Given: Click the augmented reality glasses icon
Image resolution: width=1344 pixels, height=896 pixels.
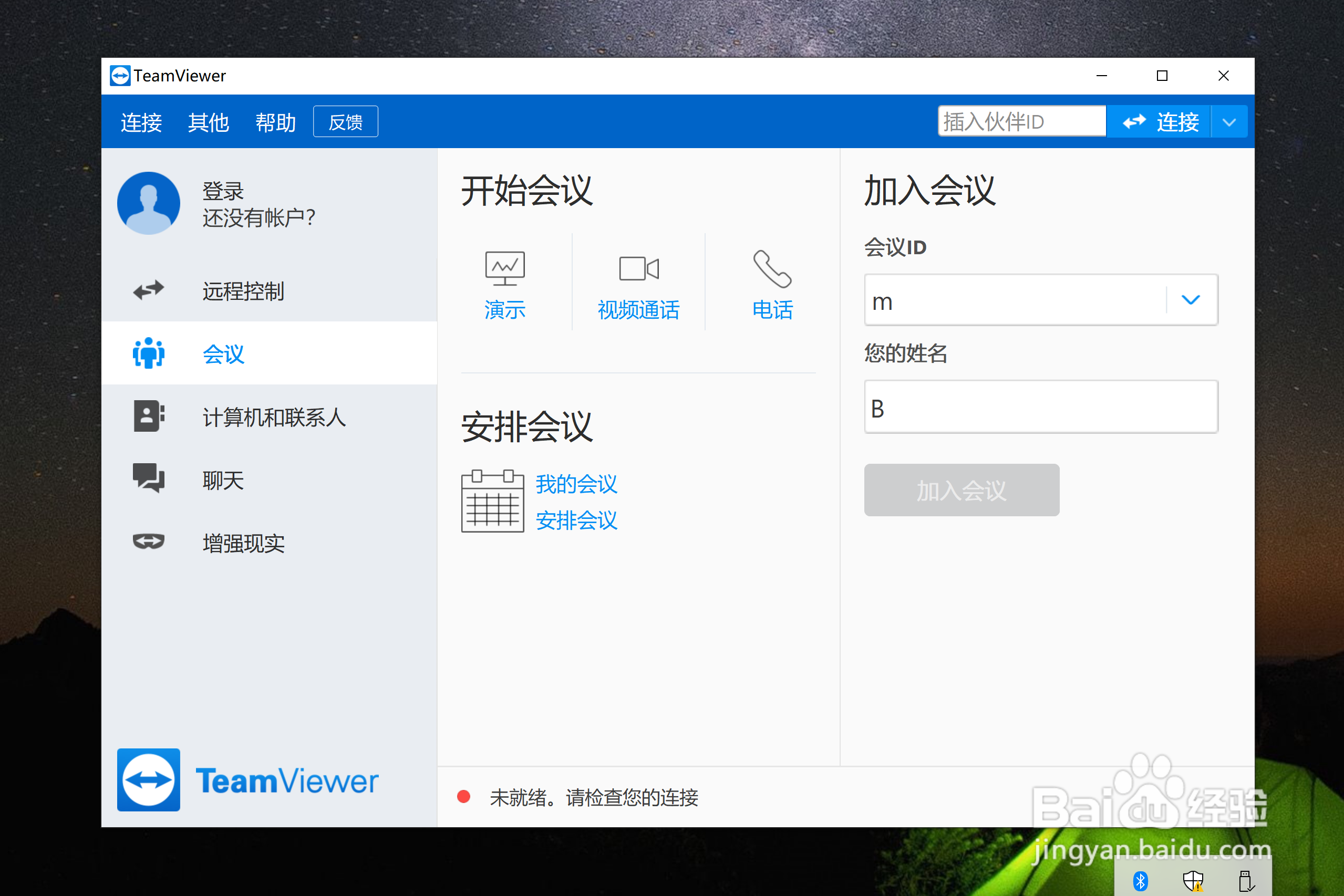Looking at the screenshot, I should (149, 541).
